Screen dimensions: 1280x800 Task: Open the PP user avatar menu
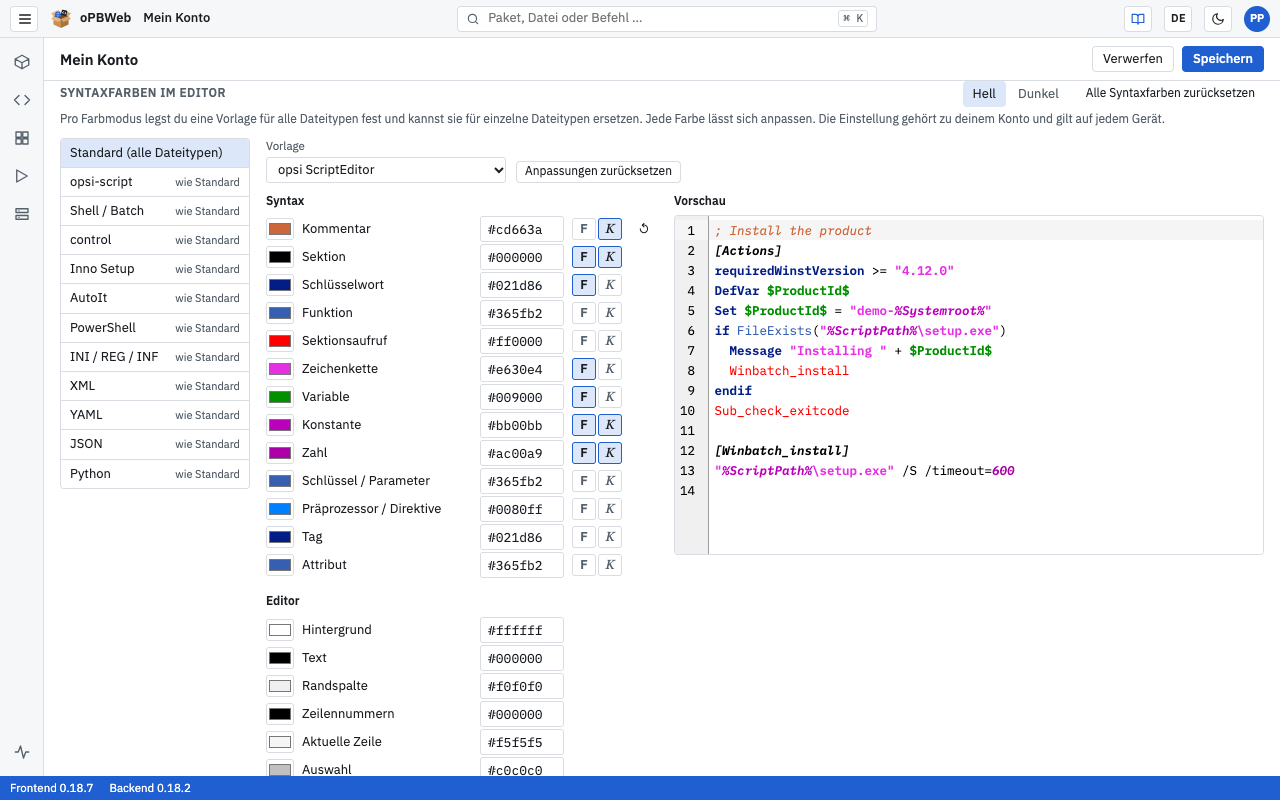(x=1256, y=19)
